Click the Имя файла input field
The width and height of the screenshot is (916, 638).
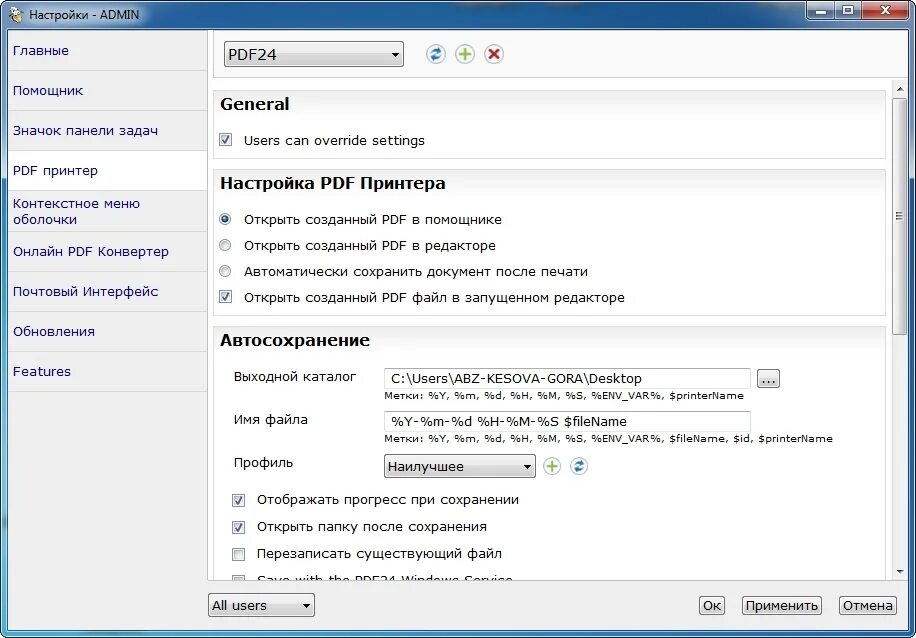567,421
